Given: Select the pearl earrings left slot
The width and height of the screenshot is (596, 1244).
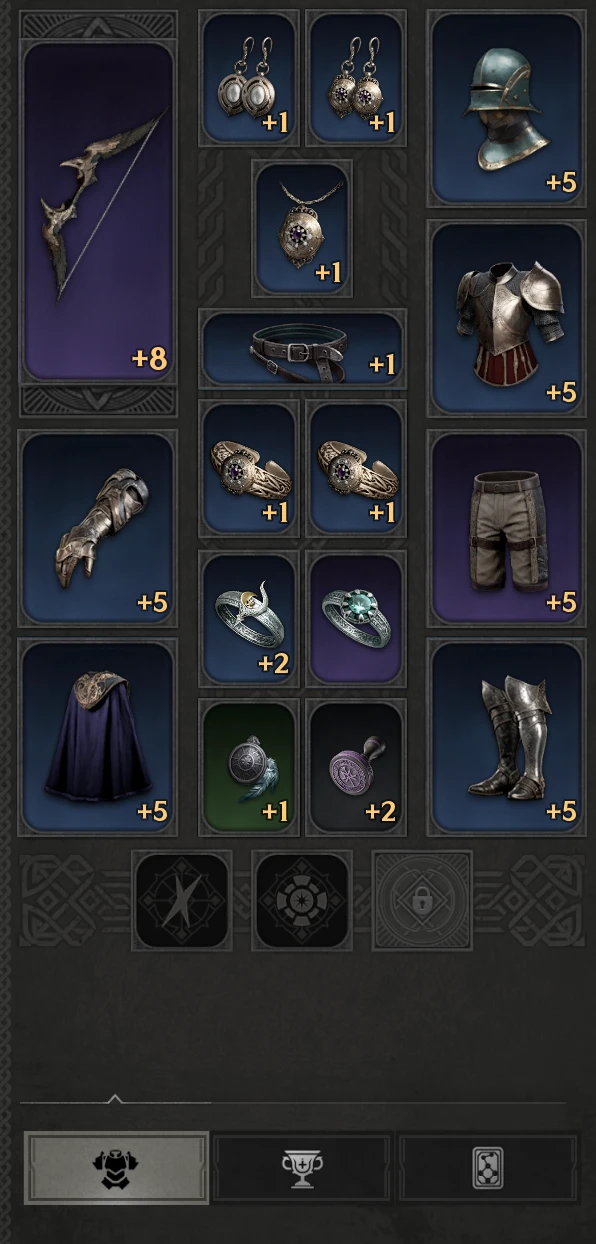Looking at the screenshot, I should tap(249, 78).
